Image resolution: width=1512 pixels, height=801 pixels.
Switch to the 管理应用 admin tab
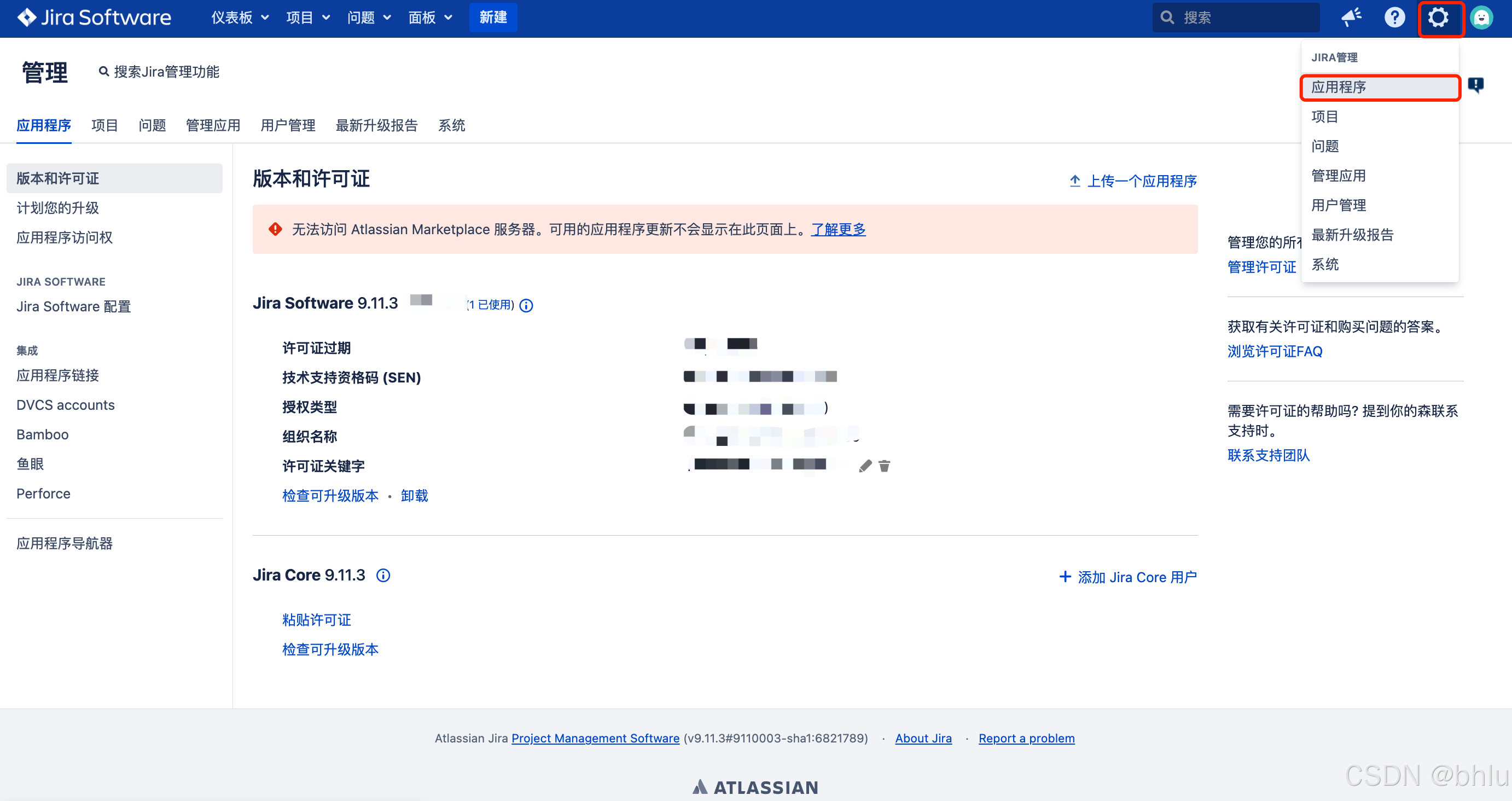click(213, 126)
